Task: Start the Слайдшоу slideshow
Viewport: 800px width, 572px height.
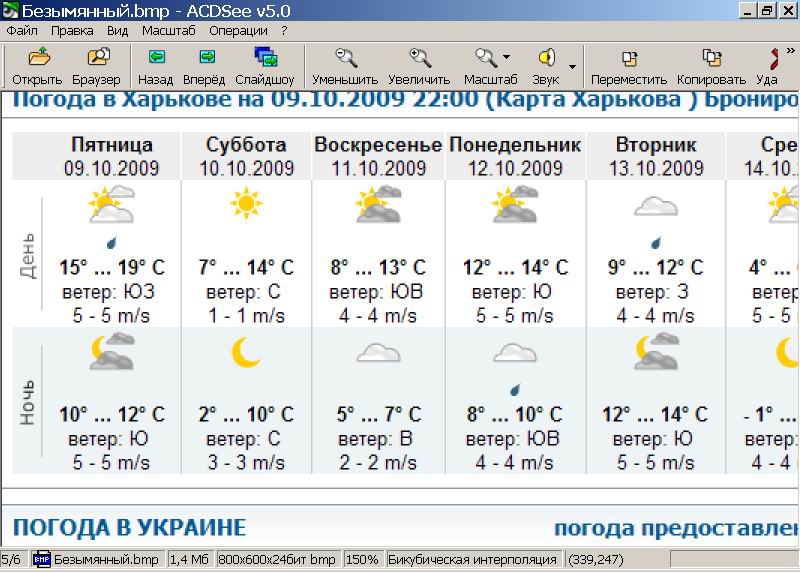Action: point(265,66)
